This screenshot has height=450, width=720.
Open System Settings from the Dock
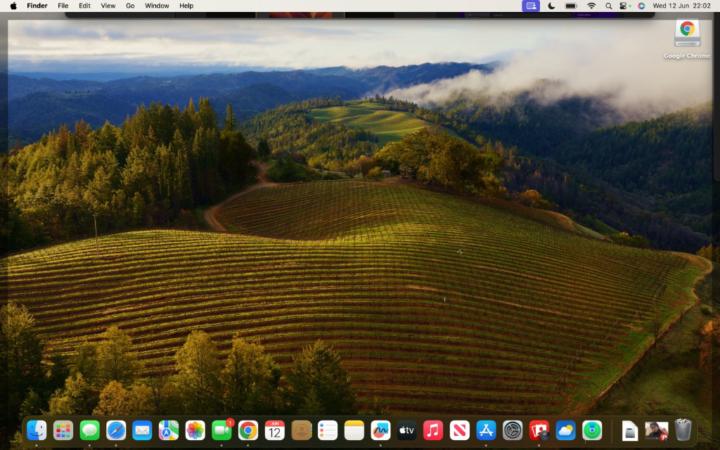pos(512,431)
